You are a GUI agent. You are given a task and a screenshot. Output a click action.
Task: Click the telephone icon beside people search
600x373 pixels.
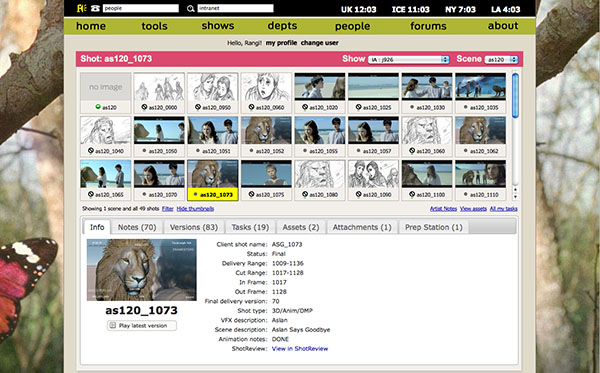coord(95,8)
